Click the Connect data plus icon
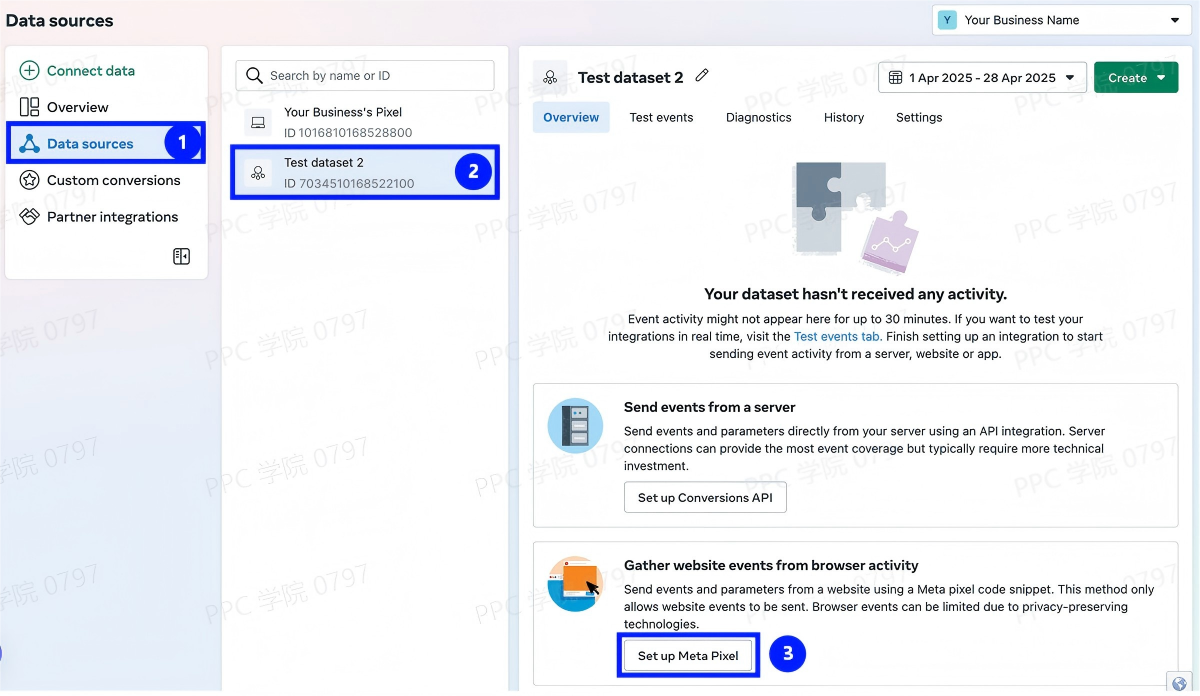The width and height of the screenshot is (1200, 696). tap(30, 71)
